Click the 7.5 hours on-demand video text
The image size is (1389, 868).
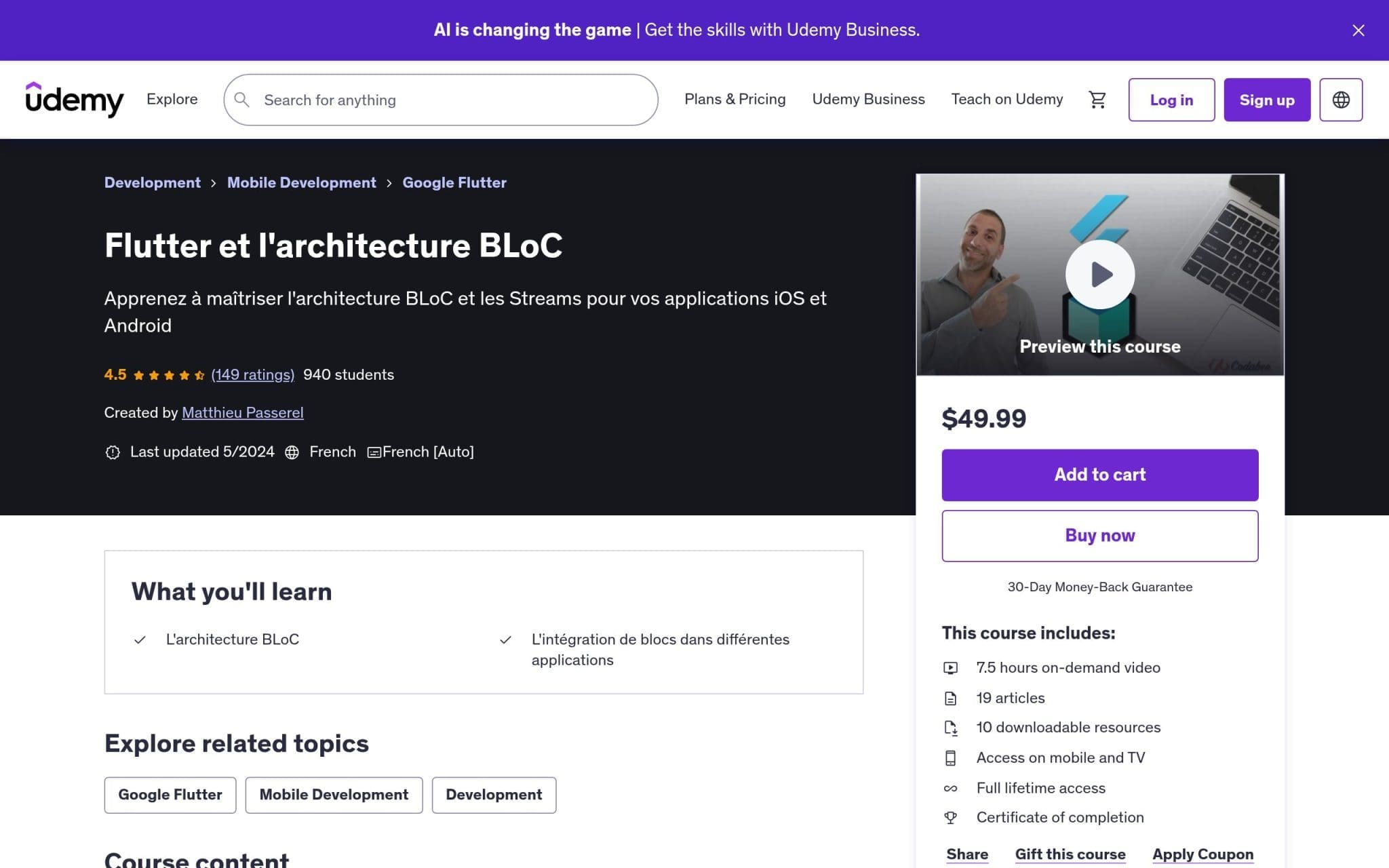tap(1068, 668)
